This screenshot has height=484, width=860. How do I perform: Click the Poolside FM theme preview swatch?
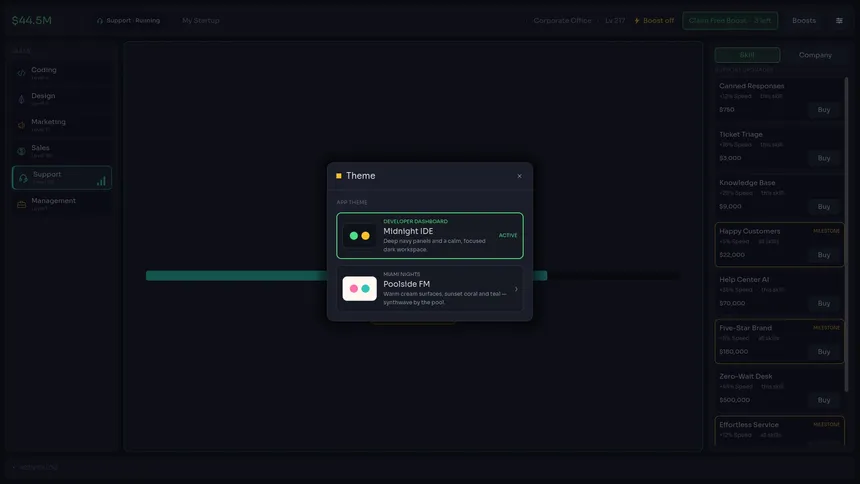point(359,289)
